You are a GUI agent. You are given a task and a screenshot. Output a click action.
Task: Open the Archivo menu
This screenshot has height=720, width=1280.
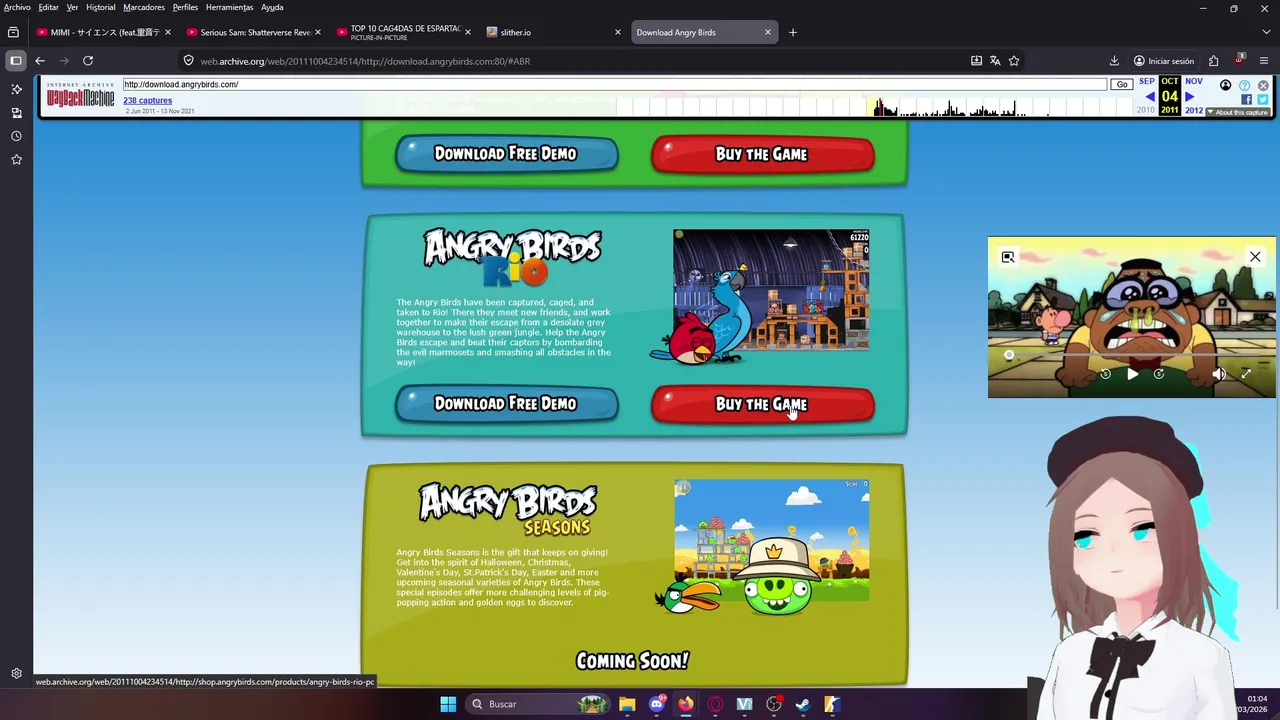coord(17,7)
